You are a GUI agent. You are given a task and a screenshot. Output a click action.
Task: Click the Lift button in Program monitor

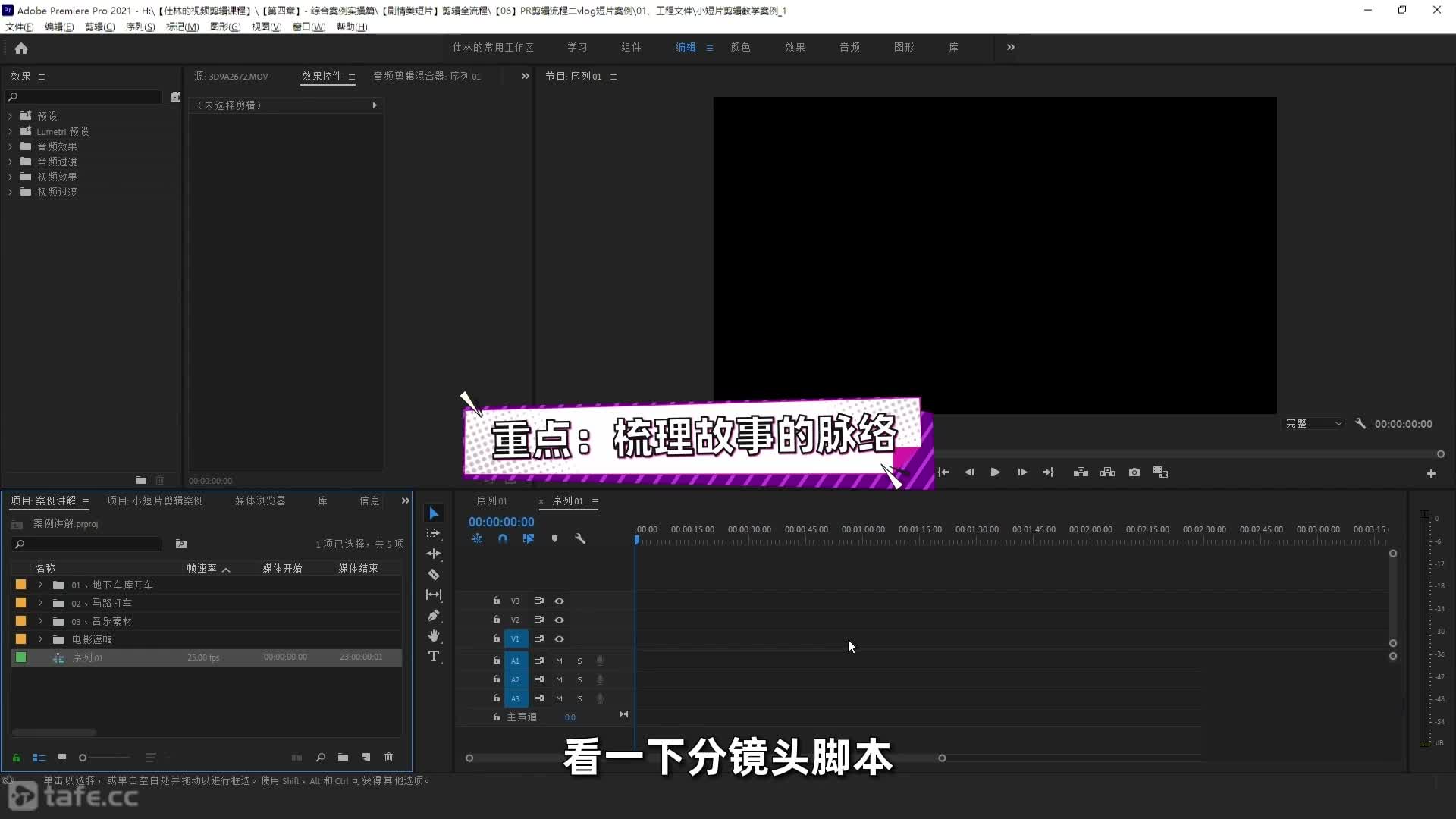[x=1081, y=472]
